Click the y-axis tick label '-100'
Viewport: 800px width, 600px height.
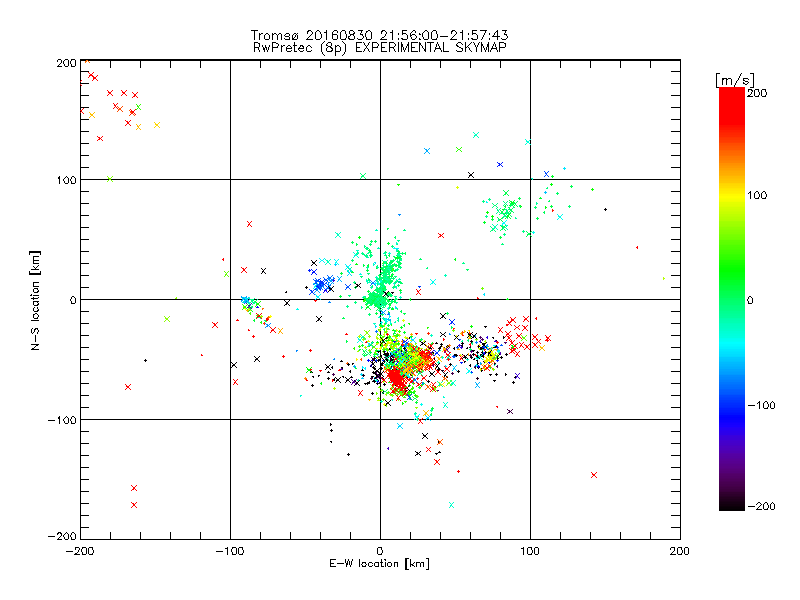point(62,420)
